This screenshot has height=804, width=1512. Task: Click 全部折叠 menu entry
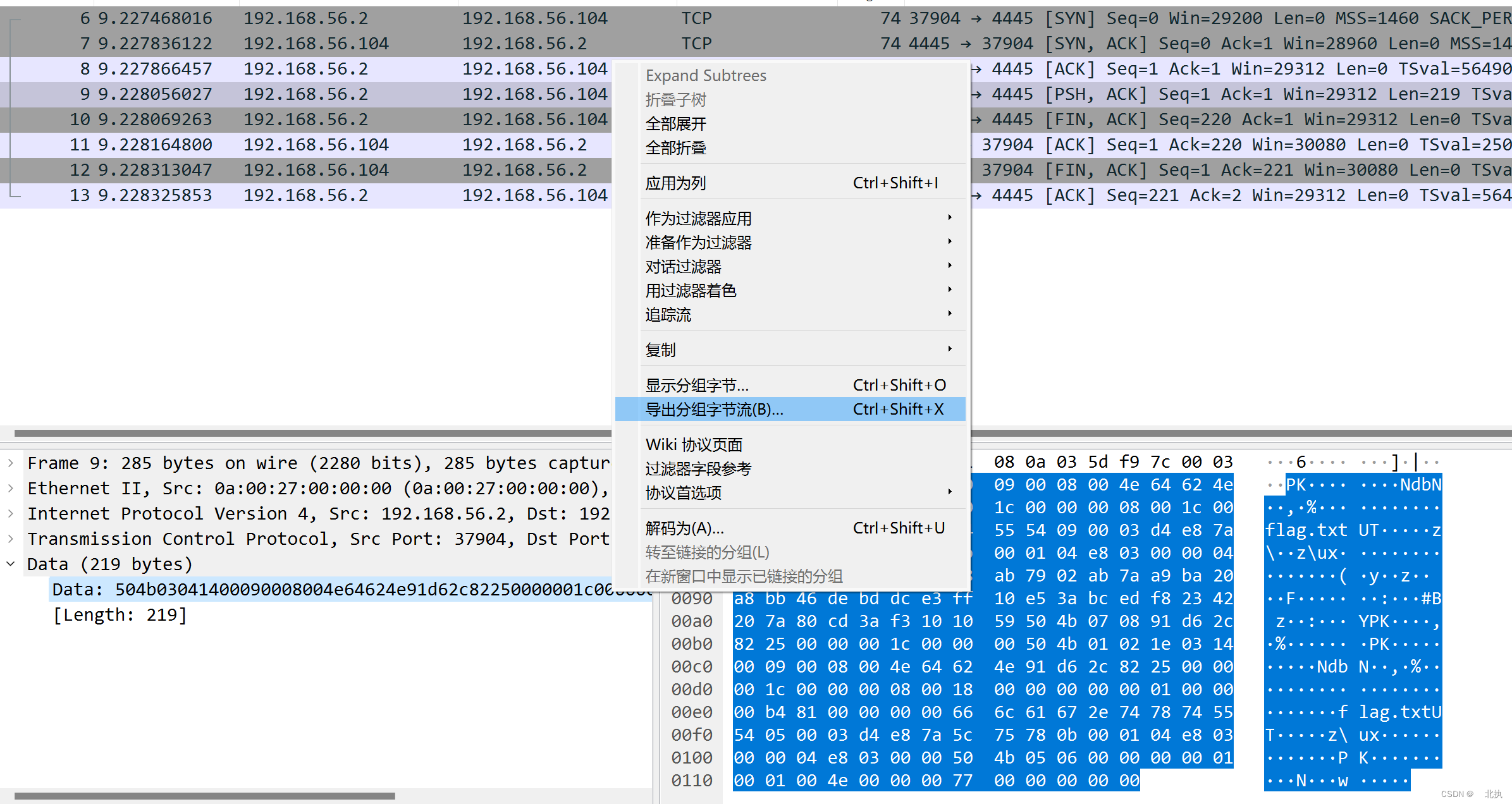click(x=675, y=148)
